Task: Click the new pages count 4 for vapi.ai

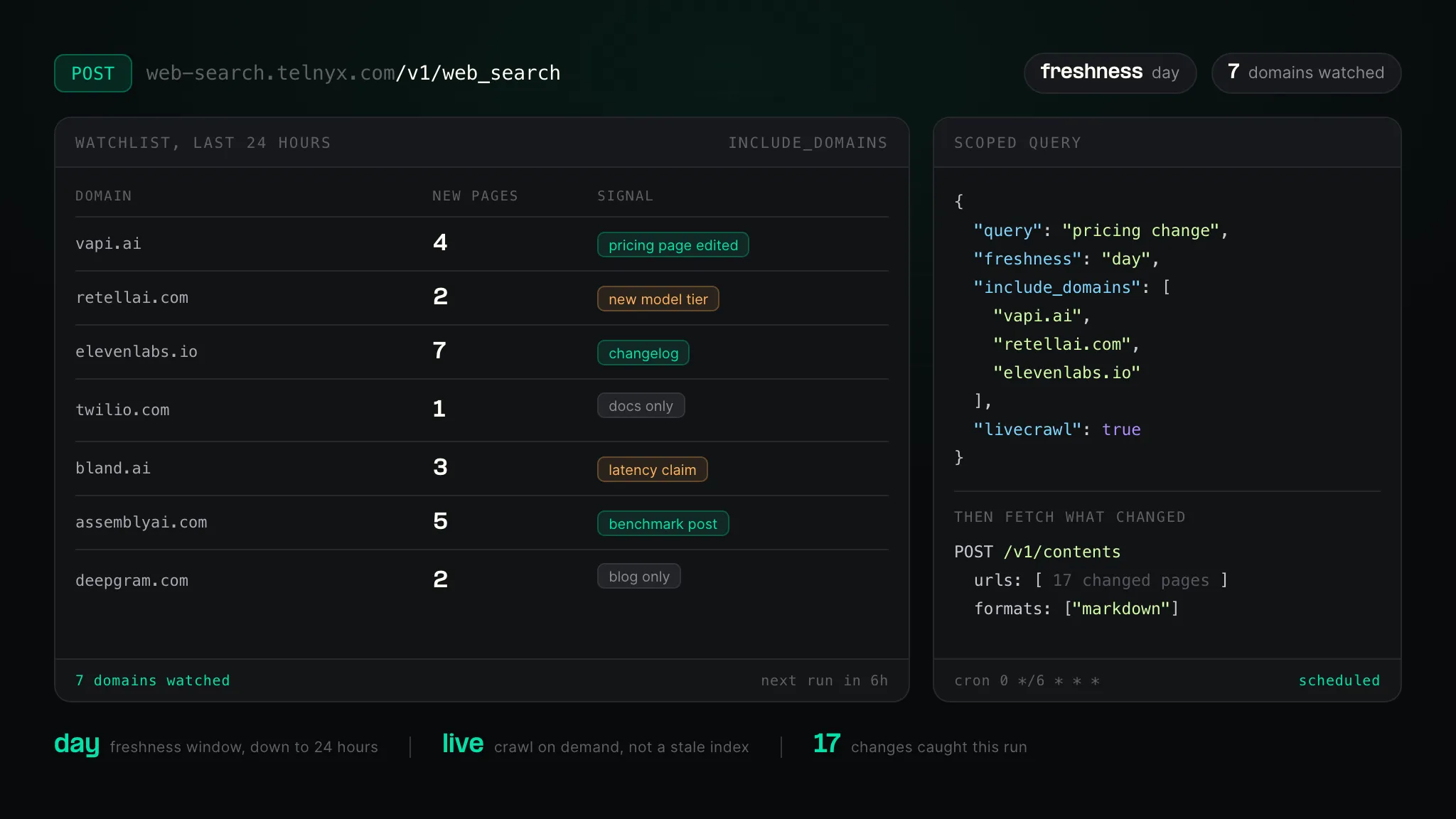Action: click(440, 243)
